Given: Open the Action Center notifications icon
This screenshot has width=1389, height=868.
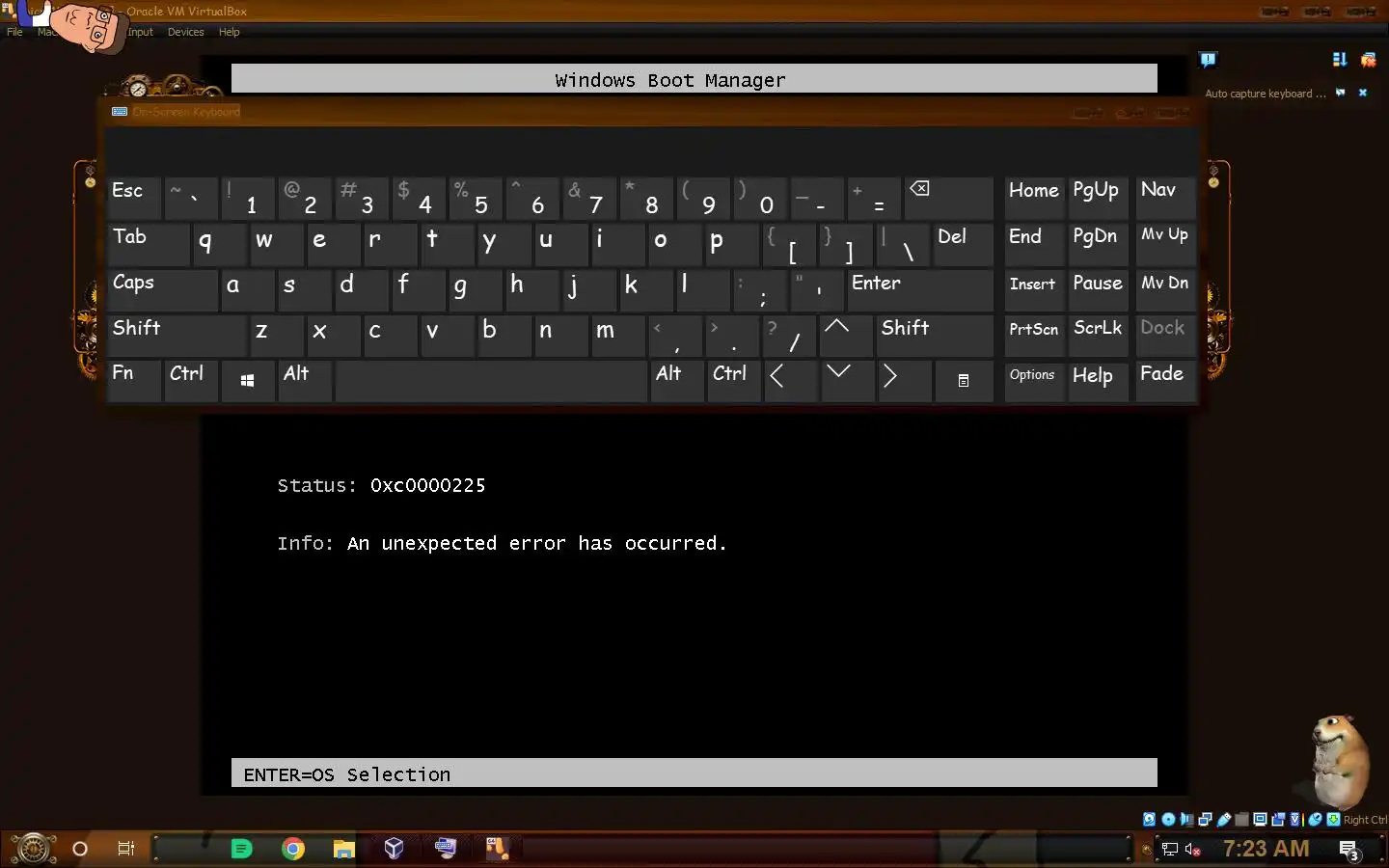Looking at the screenshot, I should [1348, 850].
